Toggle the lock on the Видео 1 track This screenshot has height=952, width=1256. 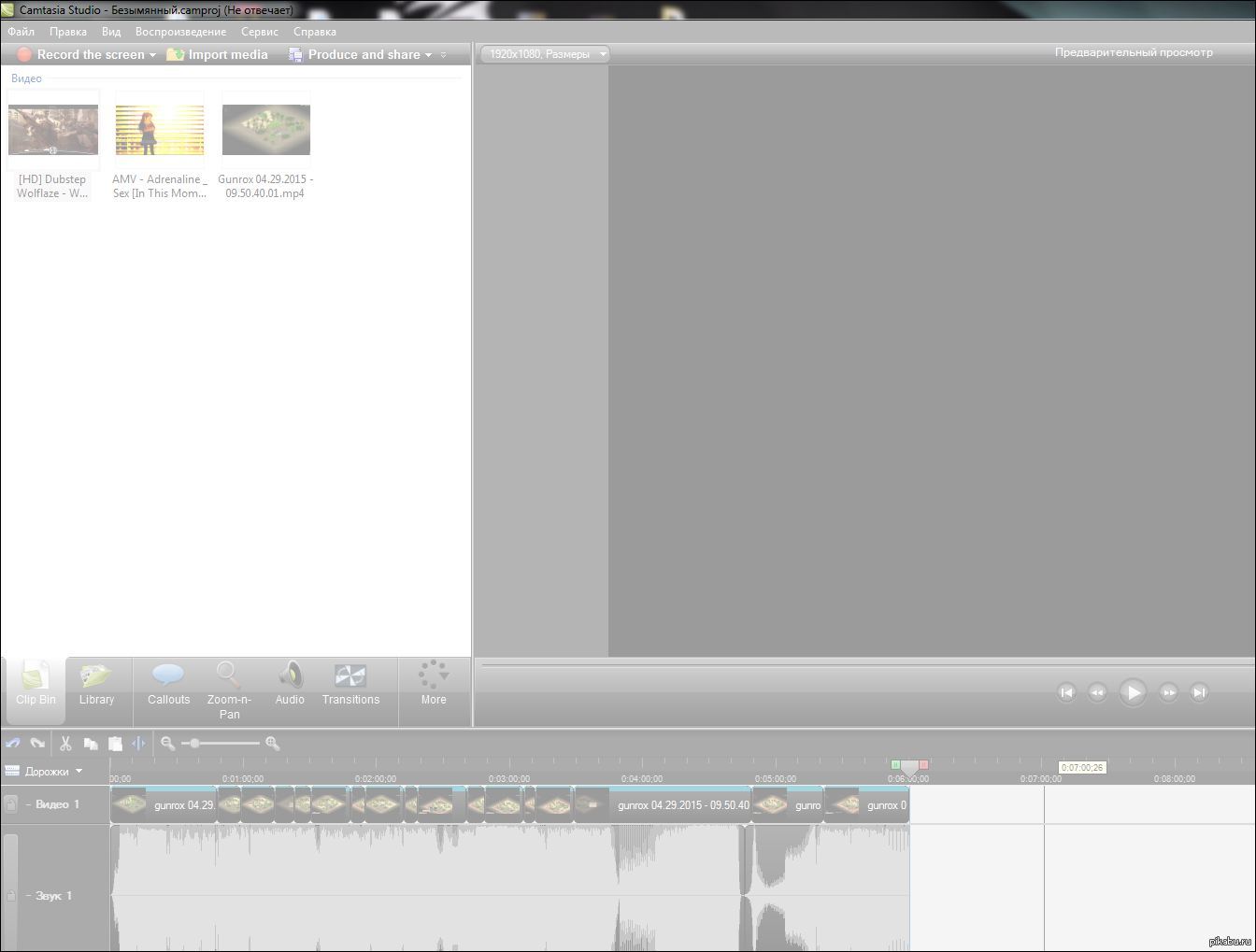pyautogui.click(x=10, y=804)
